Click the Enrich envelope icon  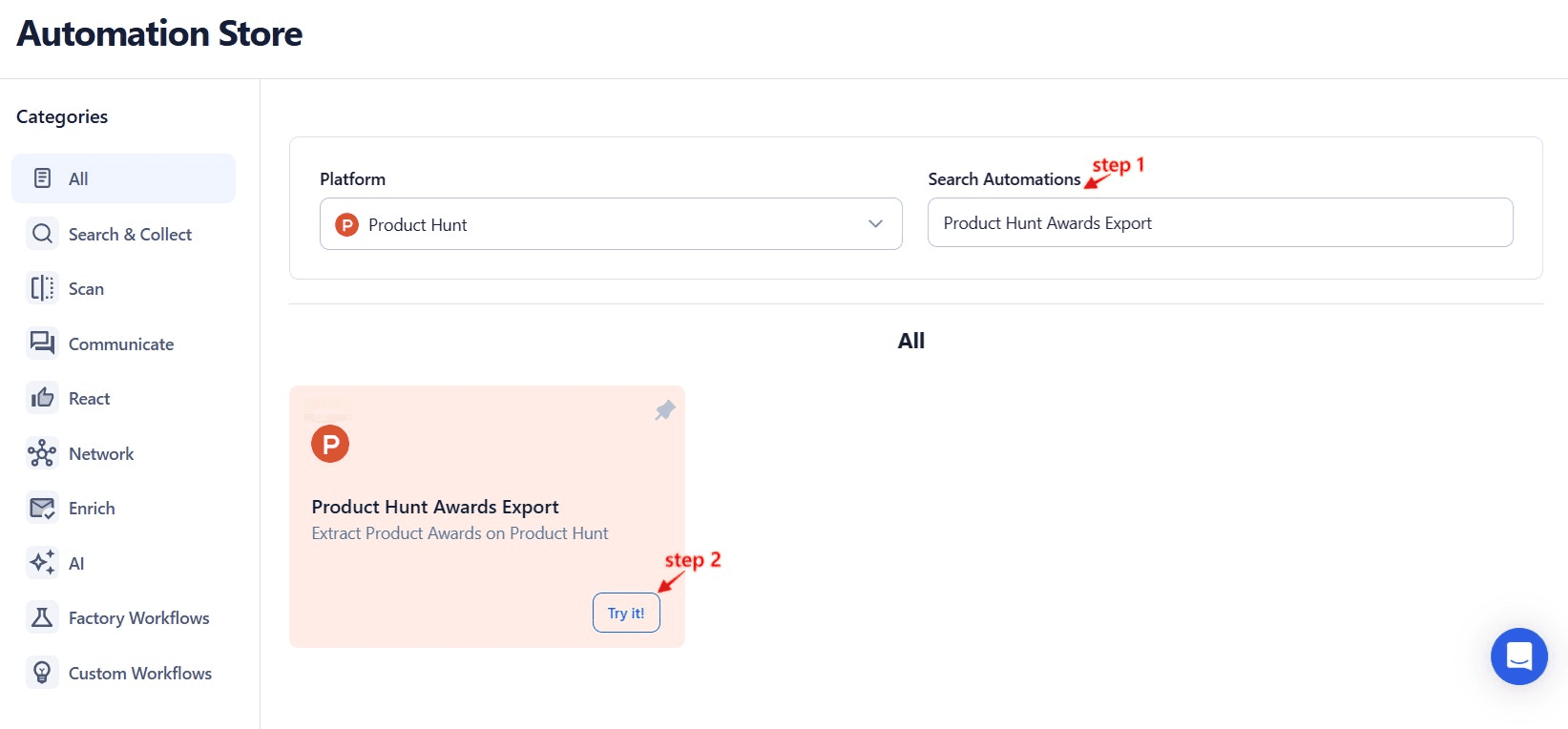[42, 508]
